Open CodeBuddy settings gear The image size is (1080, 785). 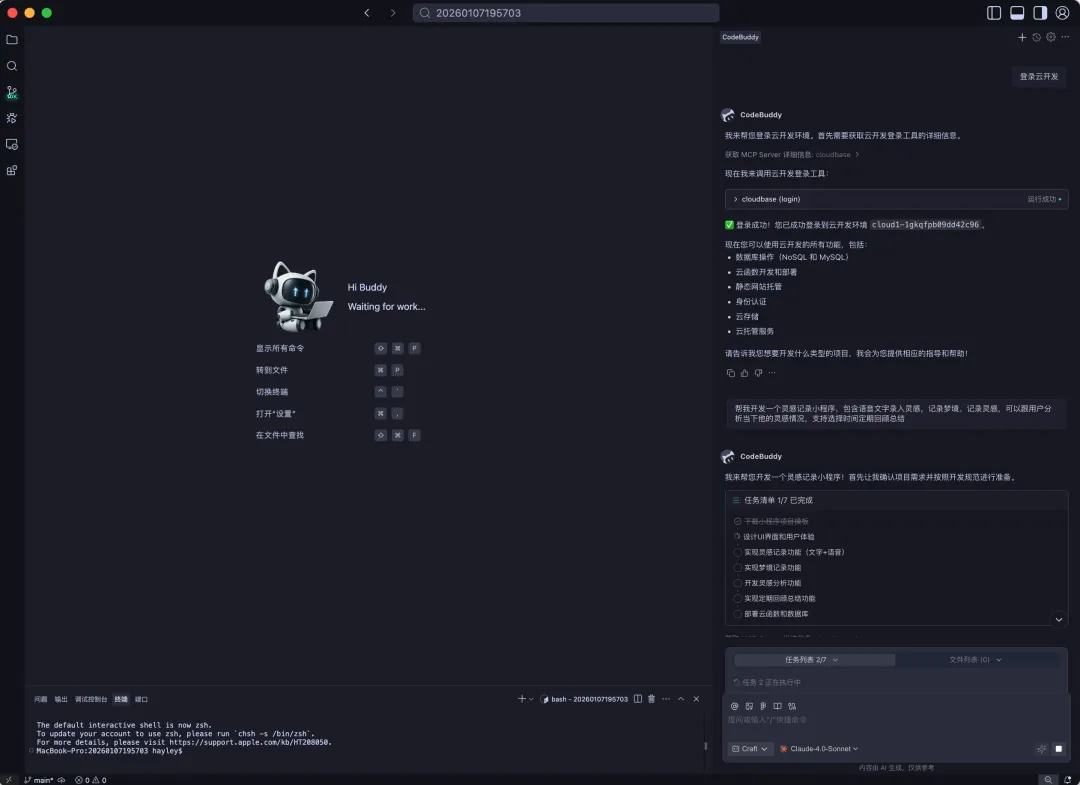click(x=1051, y=37)
